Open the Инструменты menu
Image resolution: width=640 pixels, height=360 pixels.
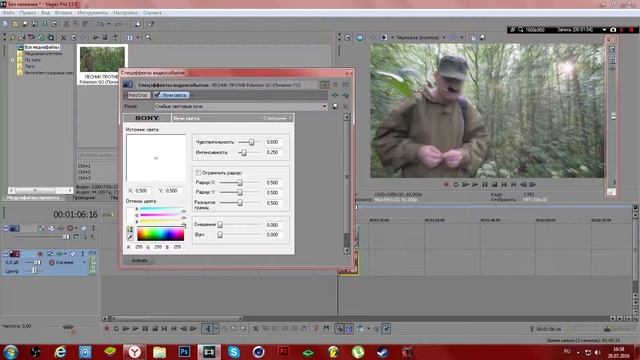(93, 13)
